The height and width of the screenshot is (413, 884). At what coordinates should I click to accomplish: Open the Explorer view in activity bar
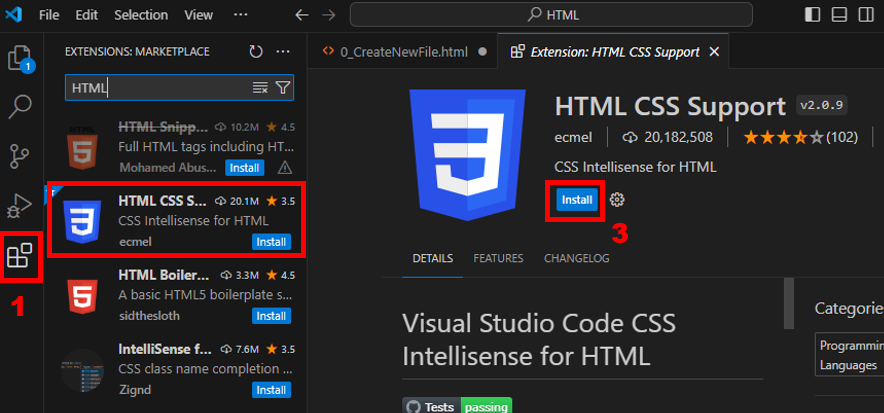(21, 59)
